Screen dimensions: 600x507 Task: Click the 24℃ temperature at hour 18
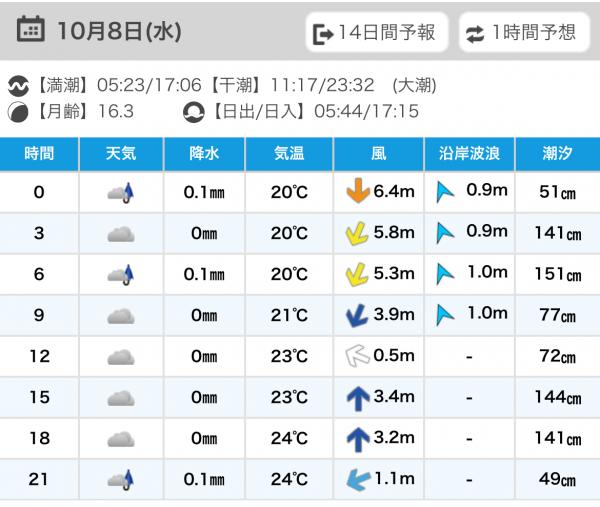click(x=289, y=439)
